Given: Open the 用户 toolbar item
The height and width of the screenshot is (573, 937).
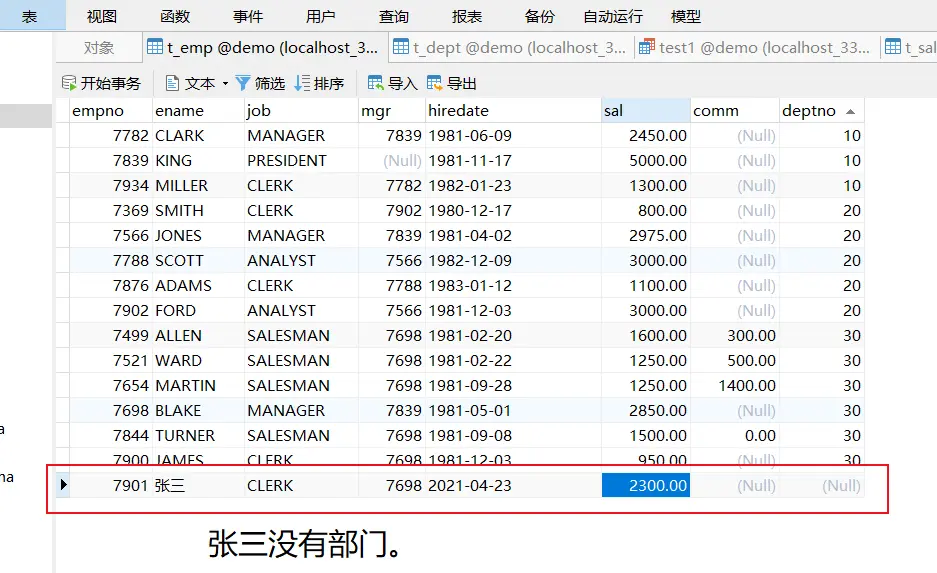Looking at the screenshot, I should [x=320, y=16].
